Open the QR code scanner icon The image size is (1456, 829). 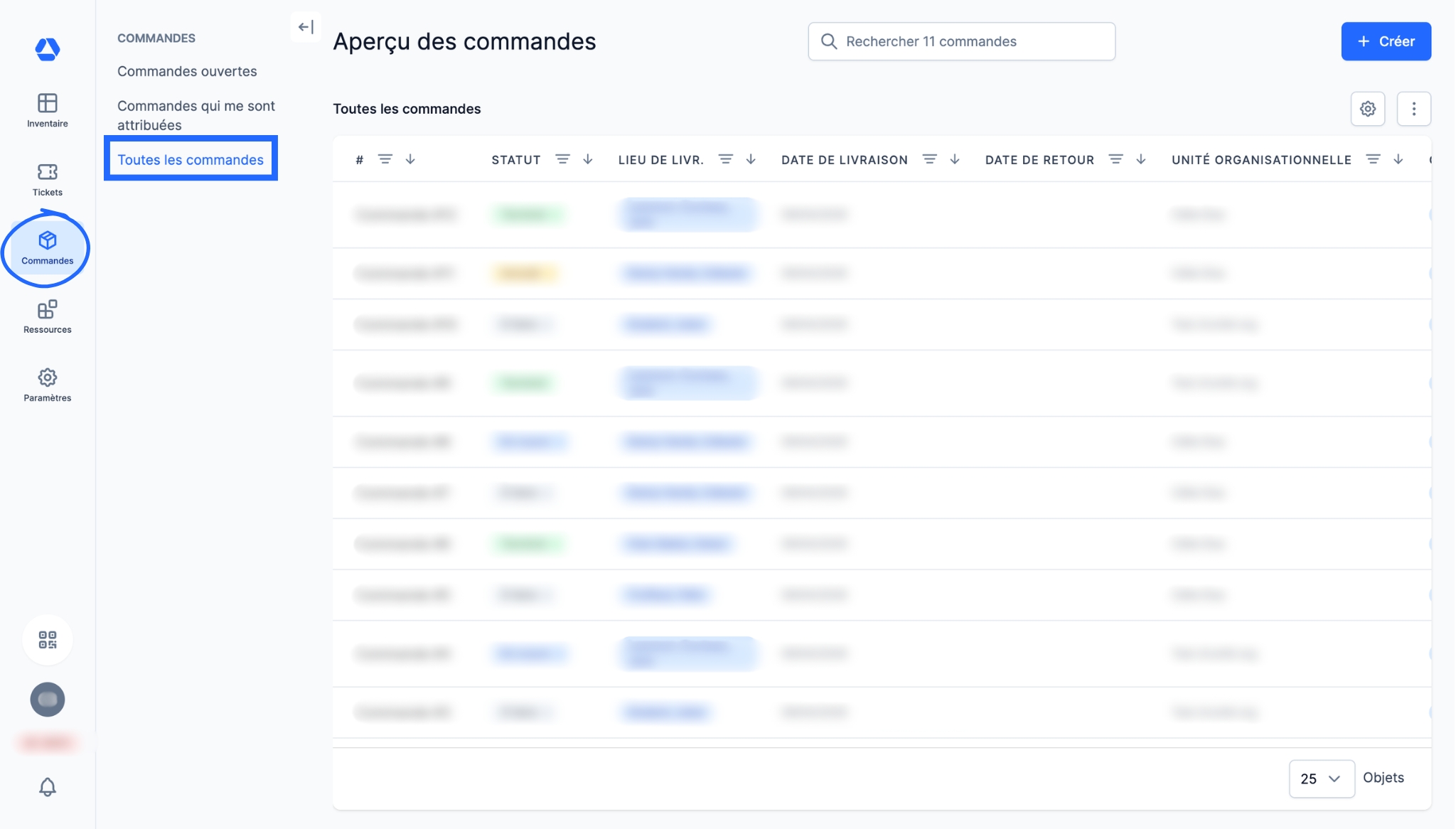[x=47, y=639]
